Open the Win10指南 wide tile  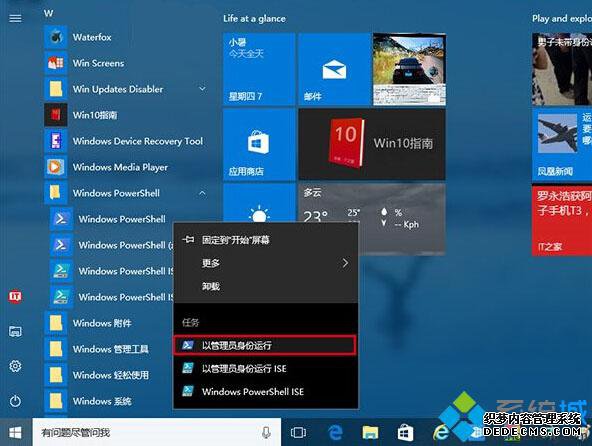[372, 144]
